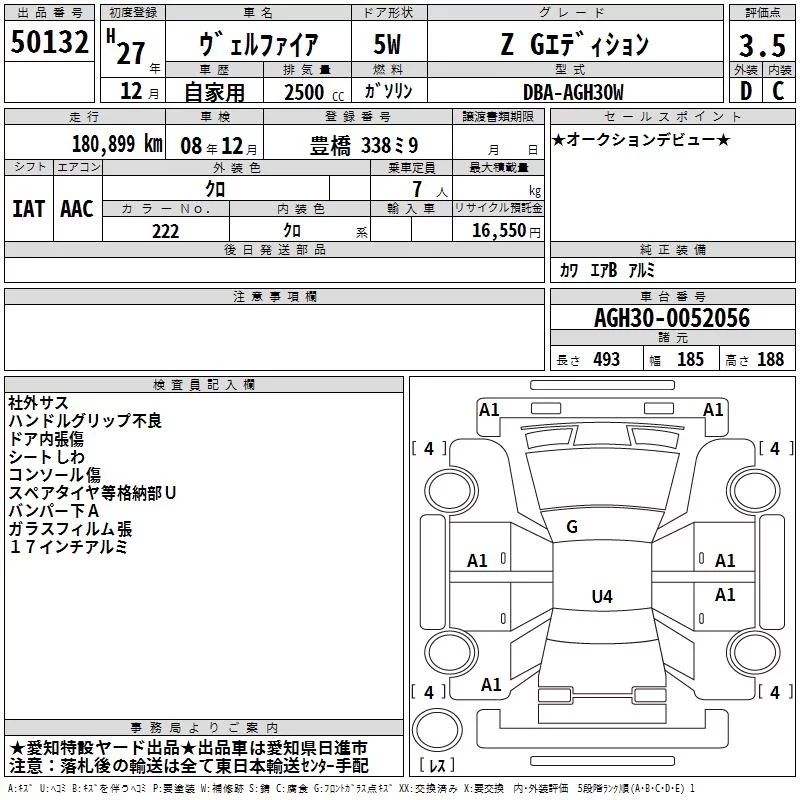Select windshield damage mark G
800x800 pixels.
point(572,527)
